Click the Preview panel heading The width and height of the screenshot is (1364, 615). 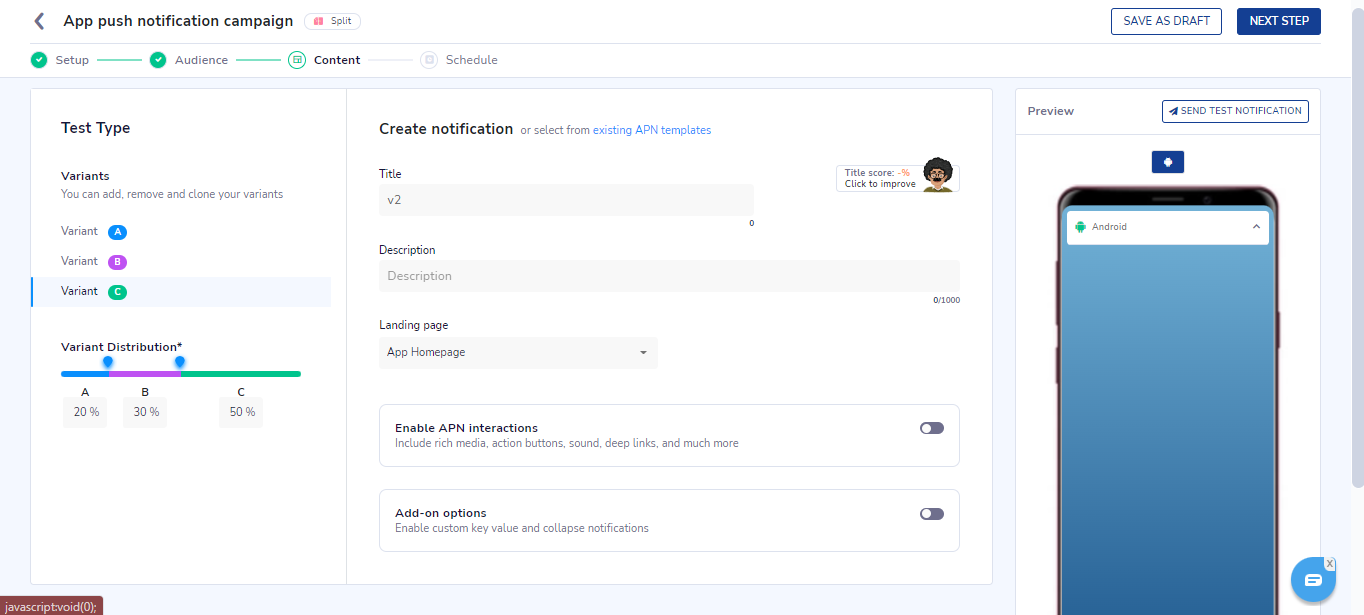click(x=1051, y=111)
